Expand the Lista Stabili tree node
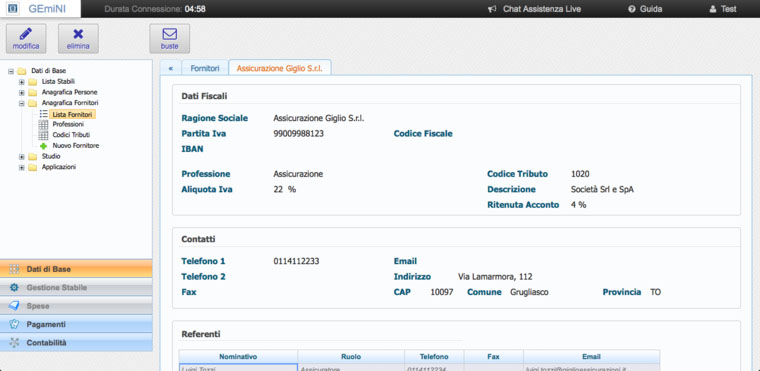Screen dimensions: 760x371 pos(21,82)
